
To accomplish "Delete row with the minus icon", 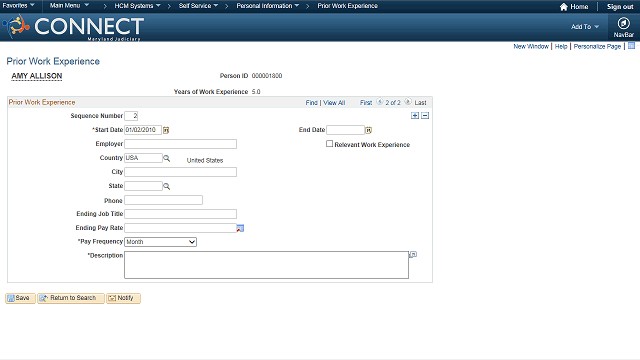I will point(425,116).
